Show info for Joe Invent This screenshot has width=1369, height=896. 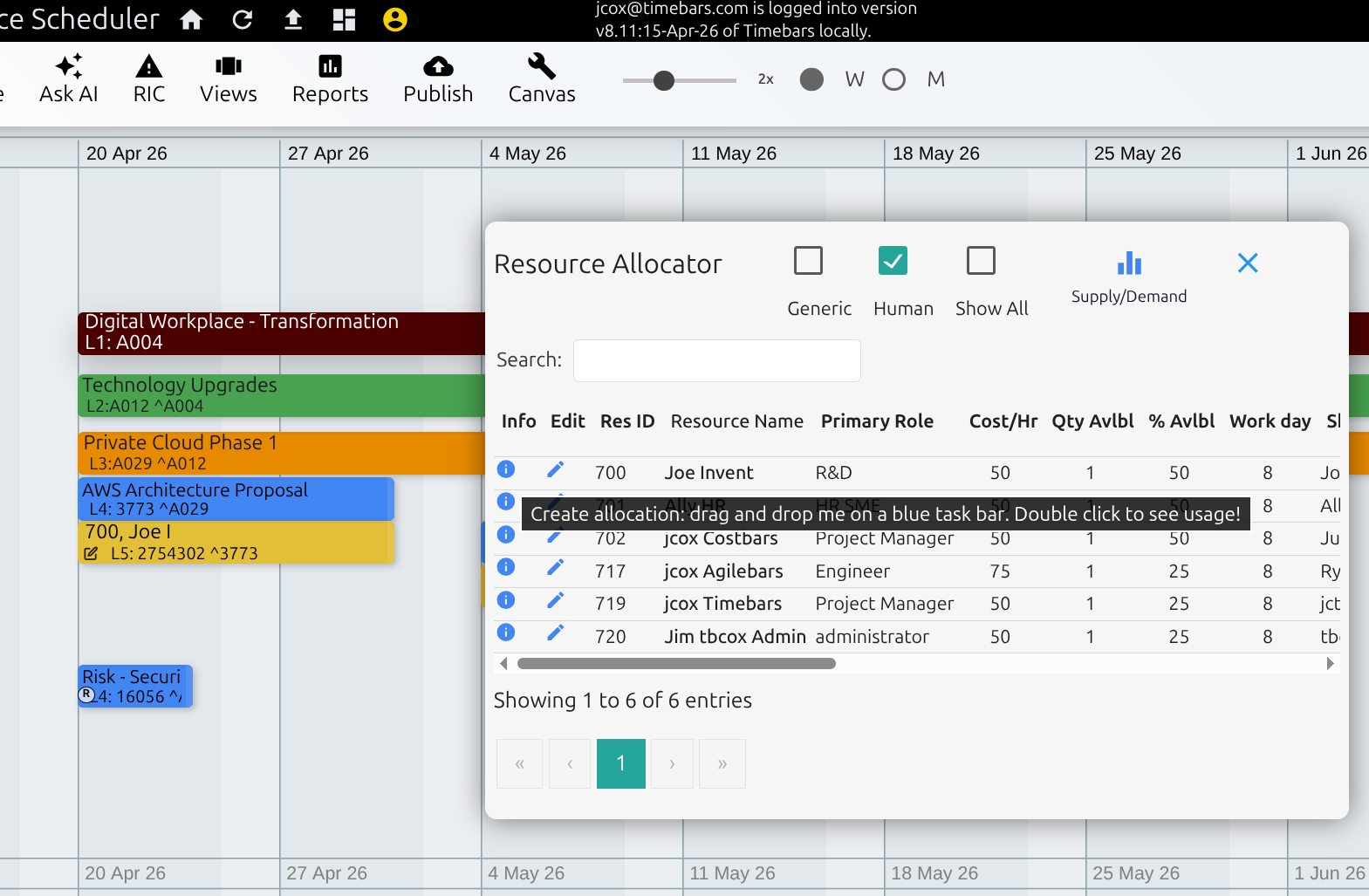point(505,469)
